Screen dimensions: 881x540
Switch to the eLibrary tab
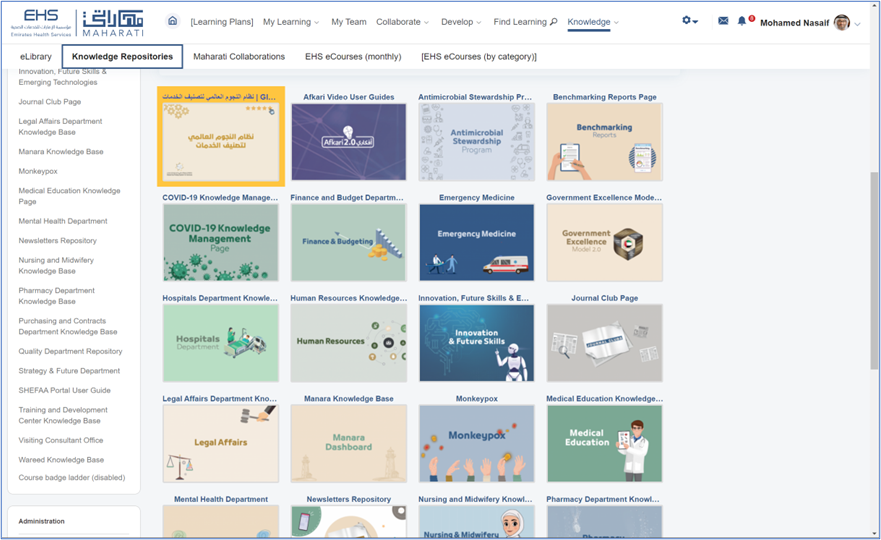(x=35, y=56)
